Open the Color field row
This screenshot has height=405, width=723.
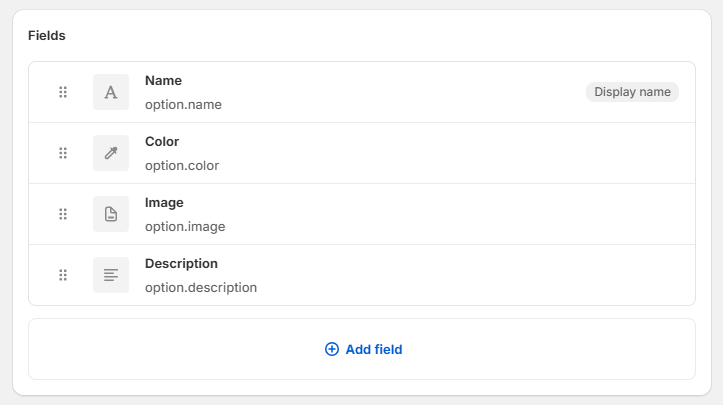(400, 153)
